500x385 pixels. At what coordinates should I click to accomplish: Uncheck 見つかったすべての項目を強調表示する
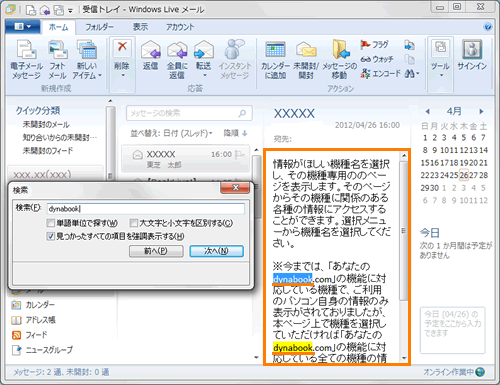[50, 236]
